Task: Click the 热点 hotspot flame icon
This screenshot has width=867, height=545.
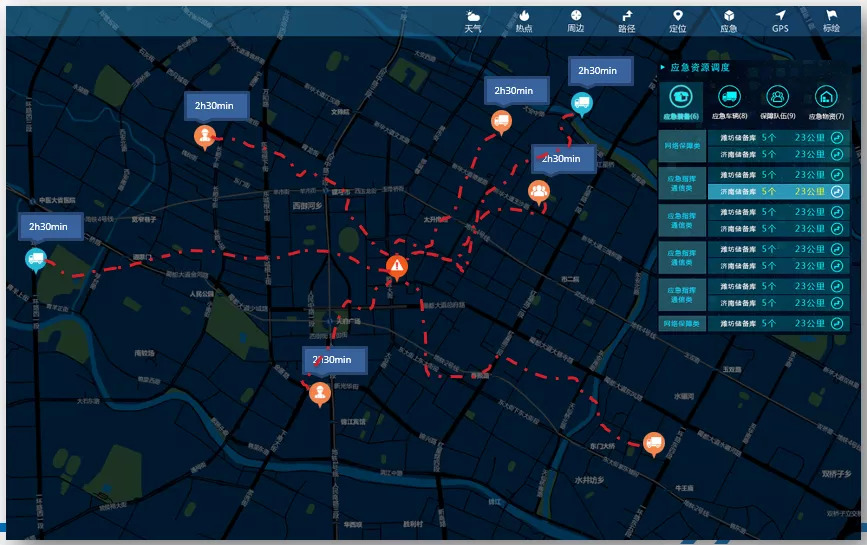Action: pos(524,20)
